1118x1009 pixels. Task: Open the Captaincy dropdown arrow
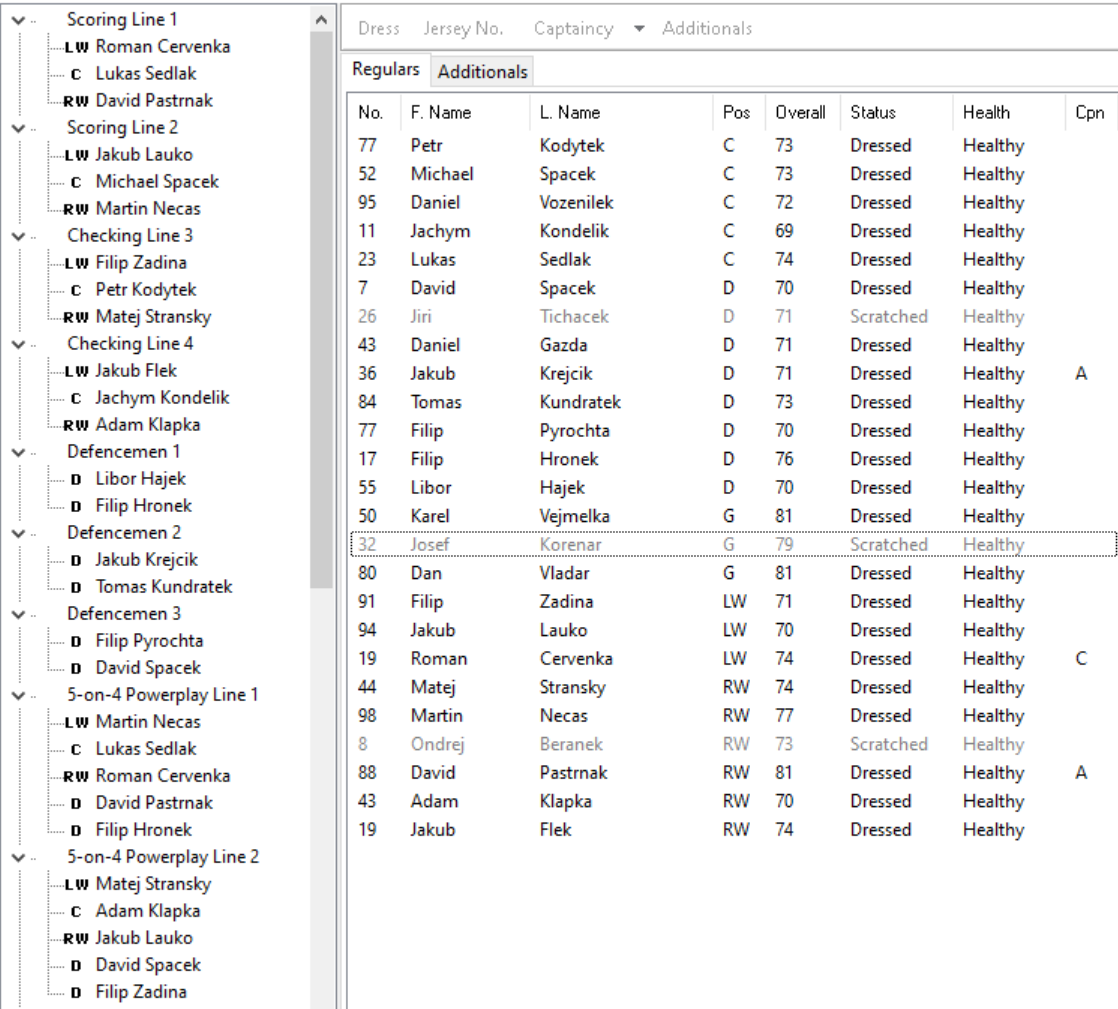[x=639, y=29]
